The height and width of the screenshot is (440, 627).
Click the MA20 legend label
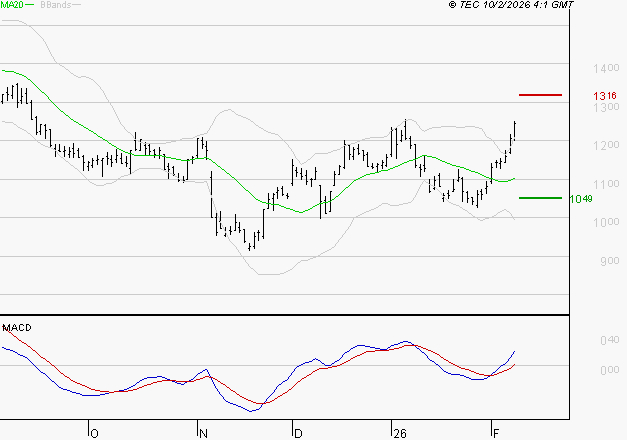coord(12,5)
